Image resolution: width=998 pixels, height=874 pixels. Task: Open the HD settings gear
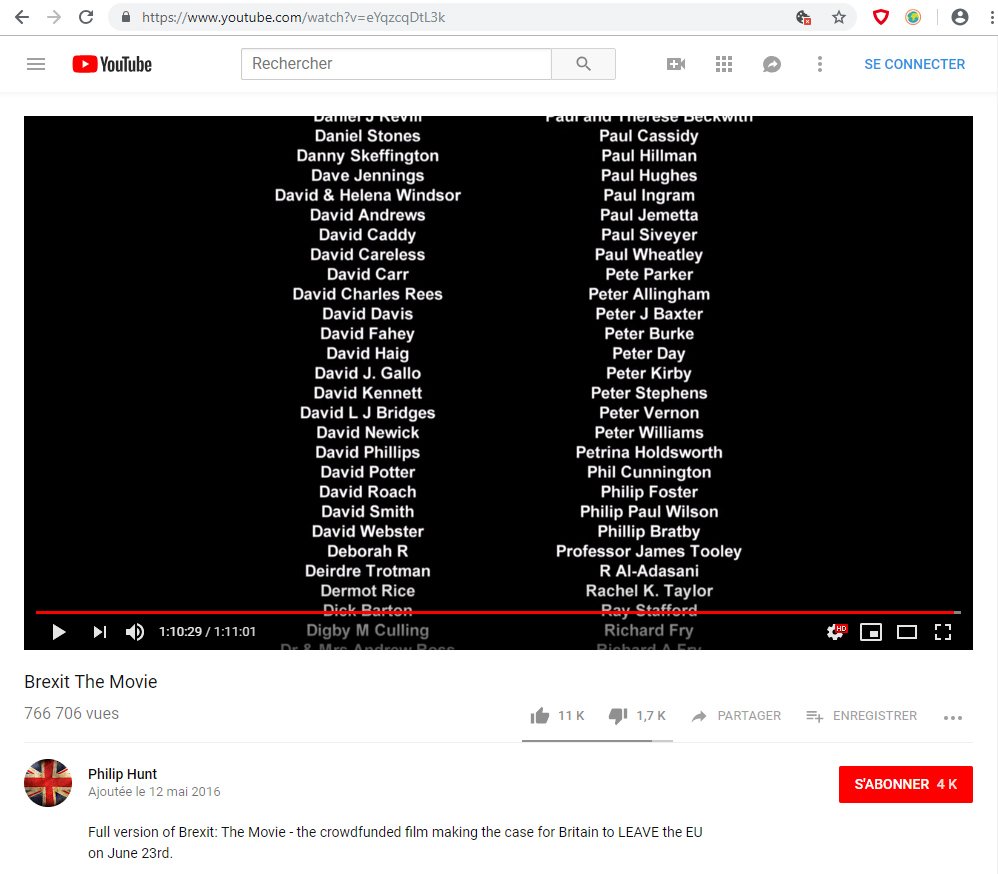[x=836, y=631]
